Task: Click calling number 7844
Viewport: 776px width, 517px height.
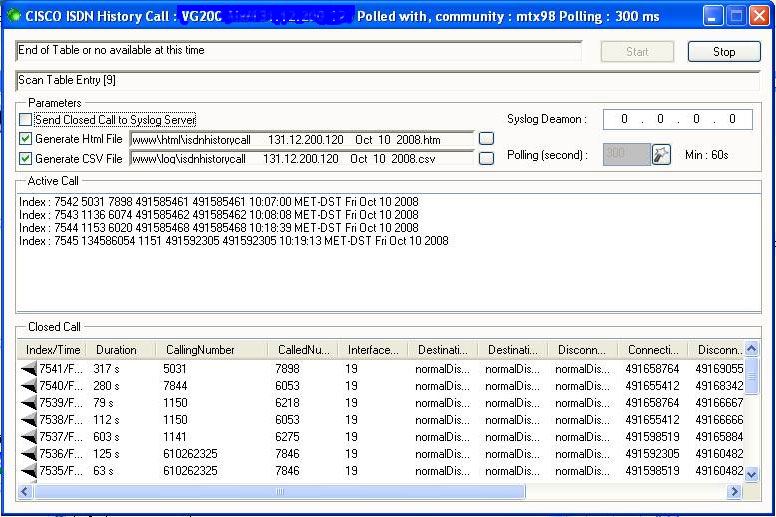Action: coord(175,386)
